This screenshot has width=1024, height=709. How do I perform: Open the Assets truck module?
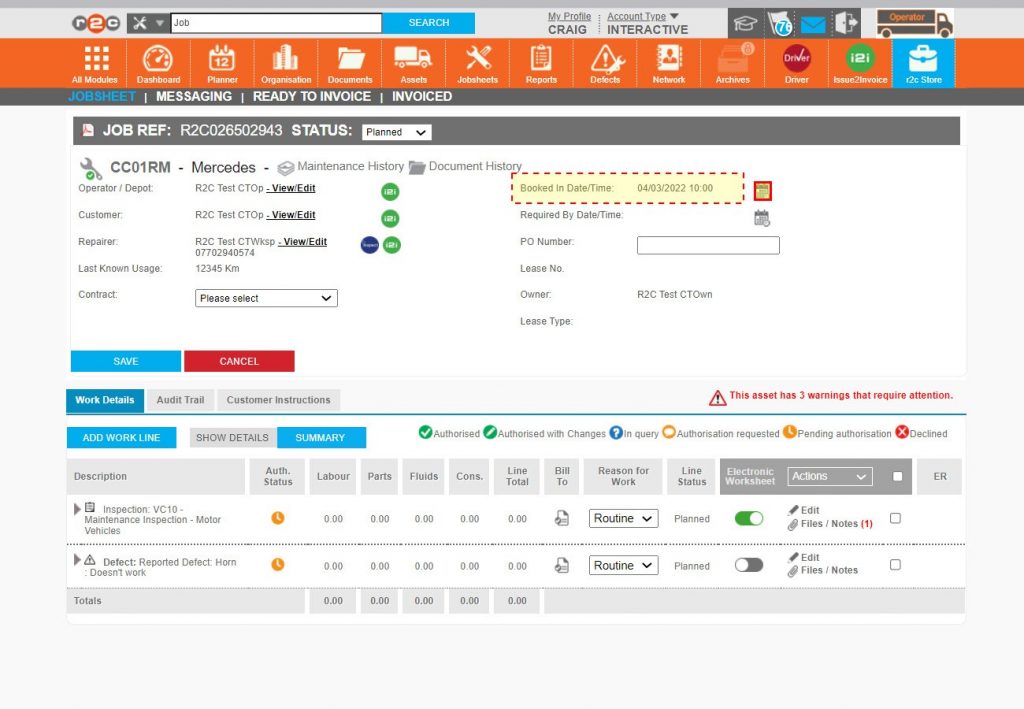(413, 64)
